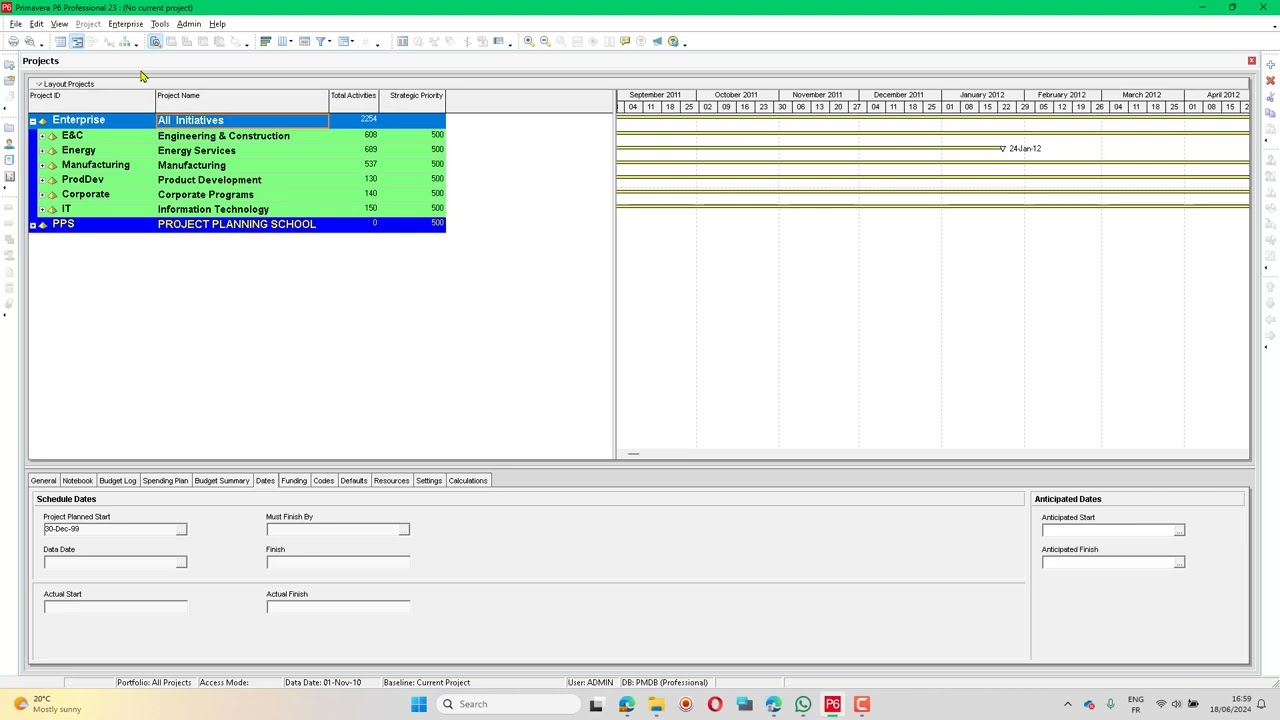This screenshot has width=1280, height=720.
Task: Open Filter dropdown arrow in toolbar
Action: [330, 42]
